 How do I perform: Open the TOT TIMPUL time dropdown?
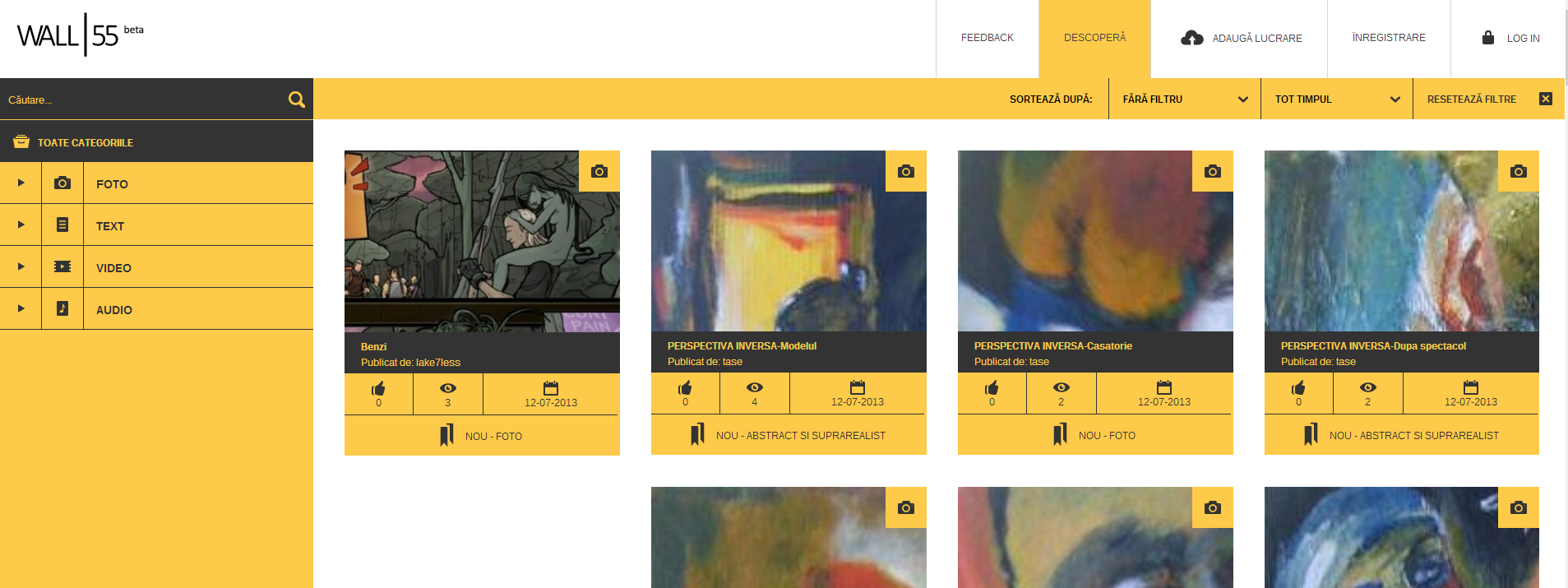[1337, 99]
